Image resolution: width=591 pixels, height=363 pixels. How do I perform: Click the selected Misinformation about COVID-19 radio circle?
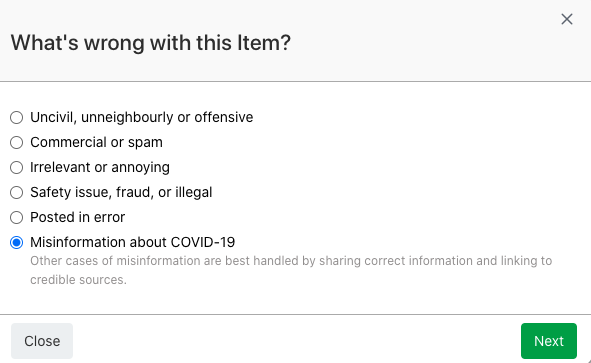pyautogui.click(x=17, y=242)
